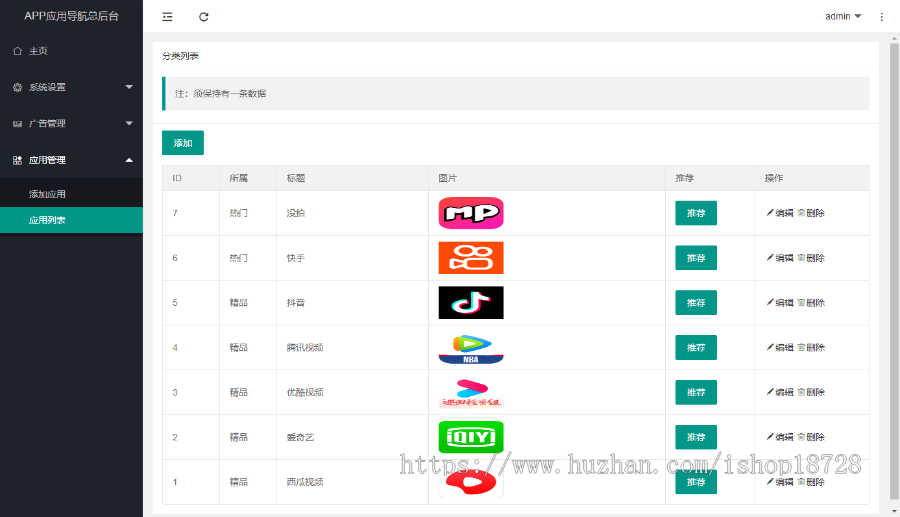Click 推荐 button for 优酷视频

[x=696, y=392]
